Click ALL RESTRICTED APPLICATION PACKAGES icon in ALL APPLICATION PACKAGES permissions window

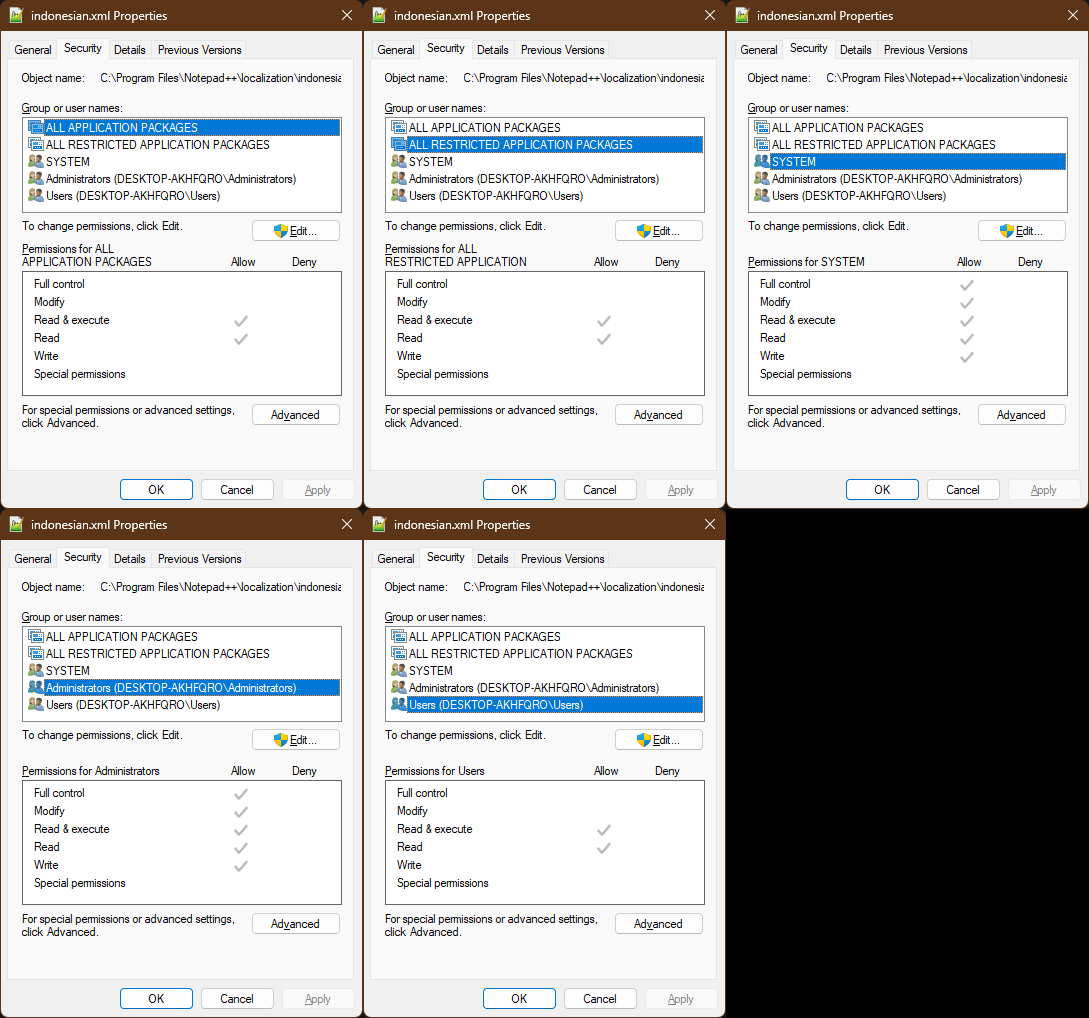(x=35, y=144)
